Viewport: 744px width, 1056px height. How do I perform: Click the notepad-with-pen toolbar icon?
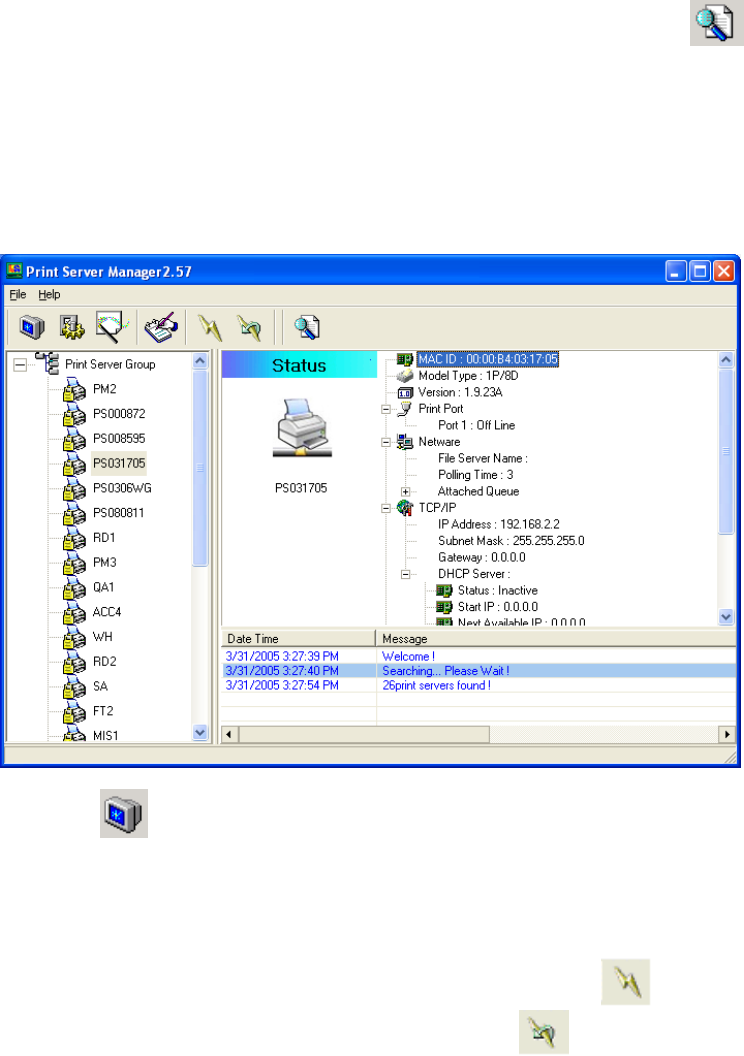pyautogui.click(x=162, y=327)
